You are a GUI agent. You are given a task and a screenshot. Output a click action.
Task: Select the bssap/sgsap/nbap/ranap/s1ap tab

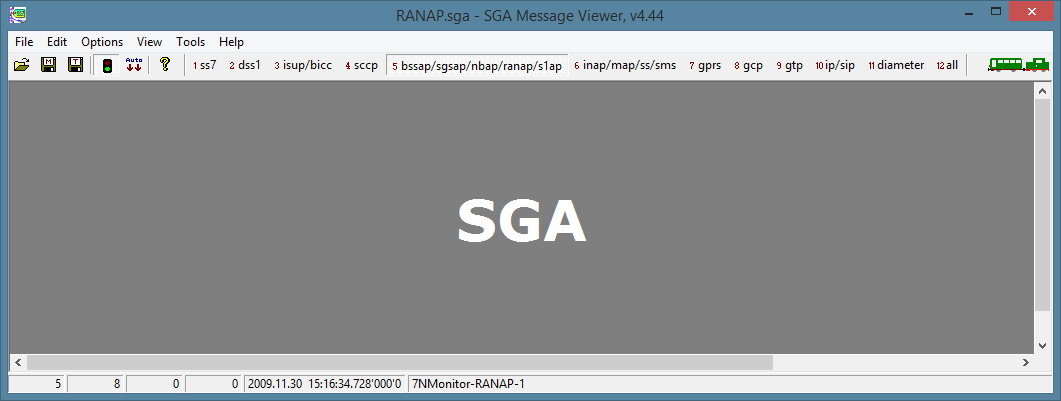[477, 66]
